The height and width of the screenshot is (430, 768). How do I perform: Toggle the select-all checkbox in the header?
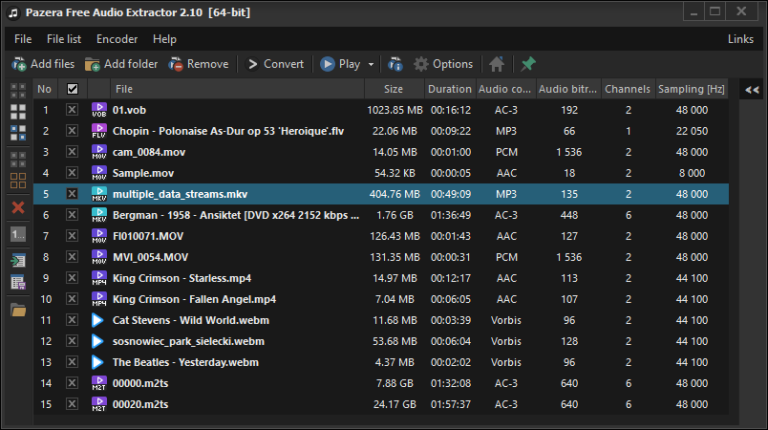(71, 89)
